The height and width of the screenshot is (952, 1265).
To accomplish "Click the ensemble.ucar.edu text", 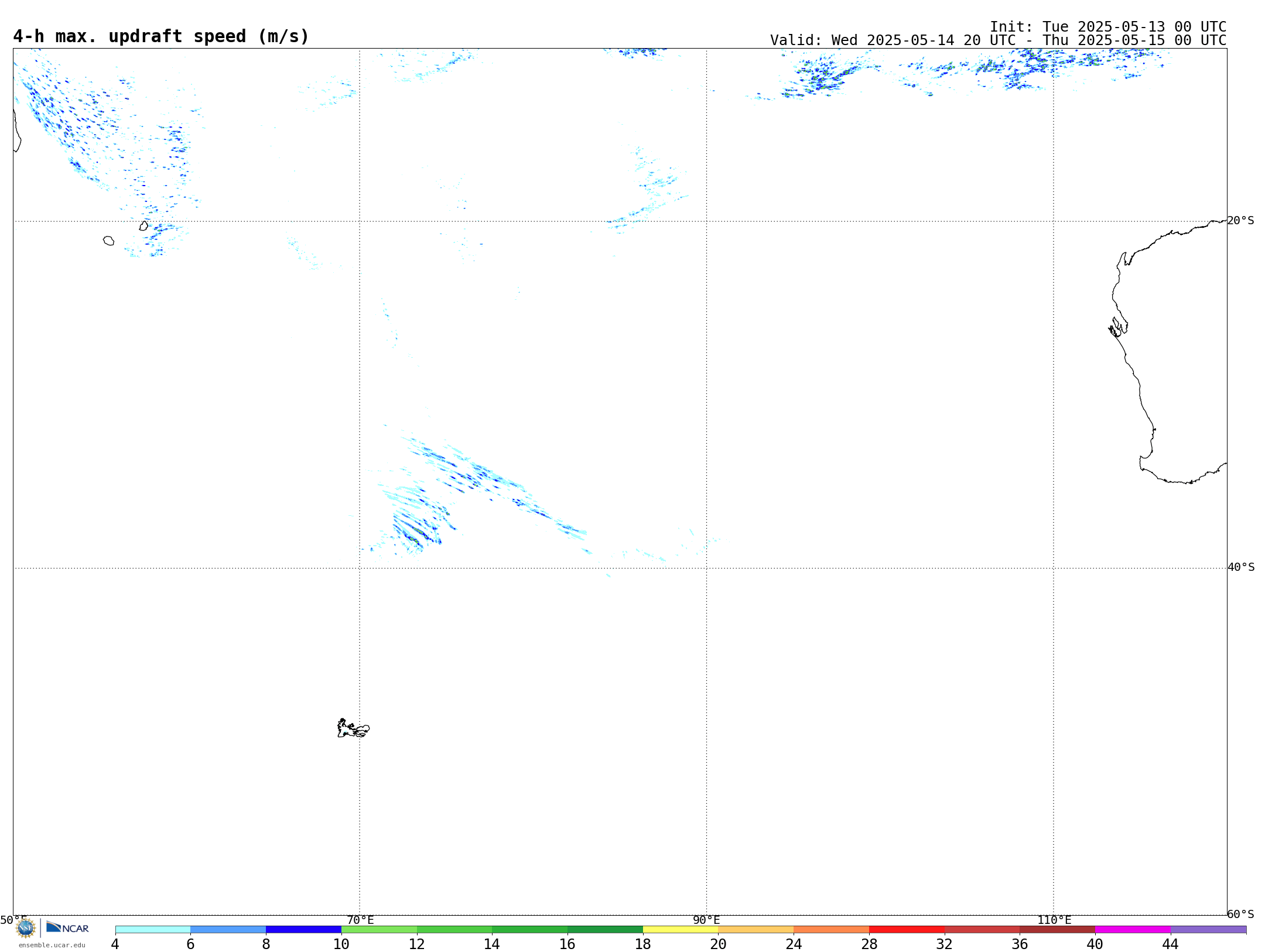I will (52, 945).
